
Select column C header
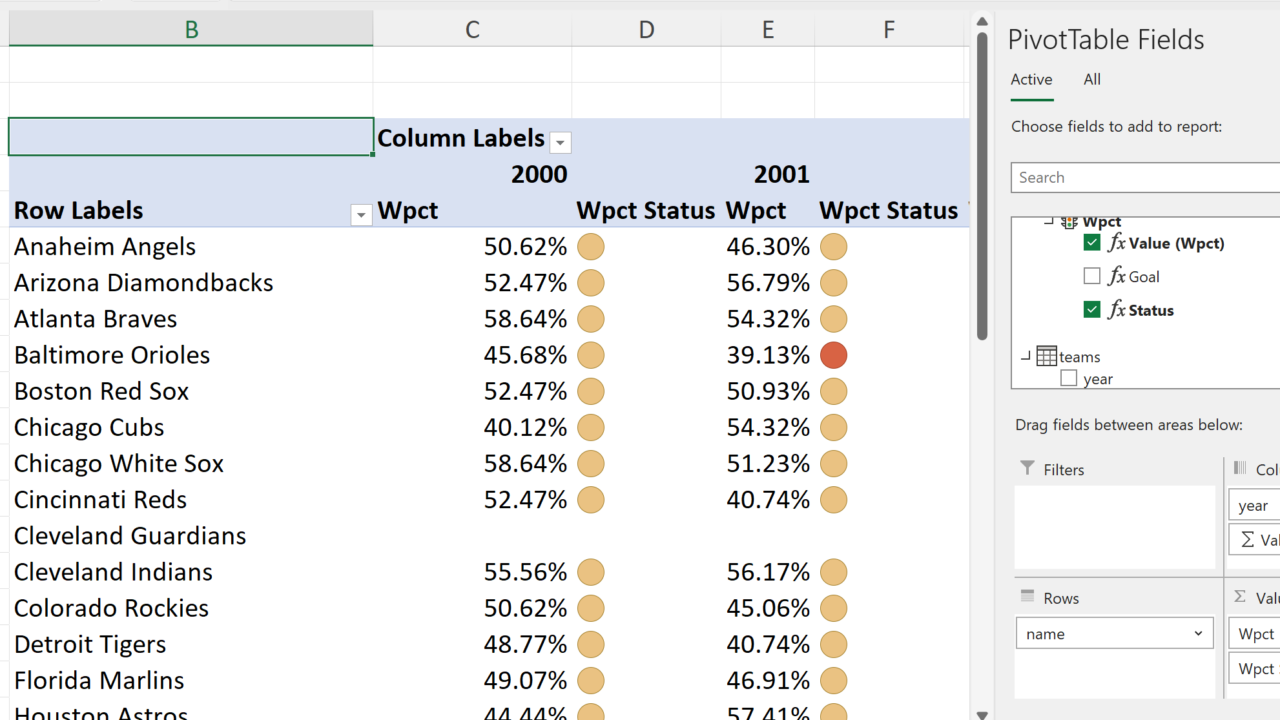(x=472, y=30)
